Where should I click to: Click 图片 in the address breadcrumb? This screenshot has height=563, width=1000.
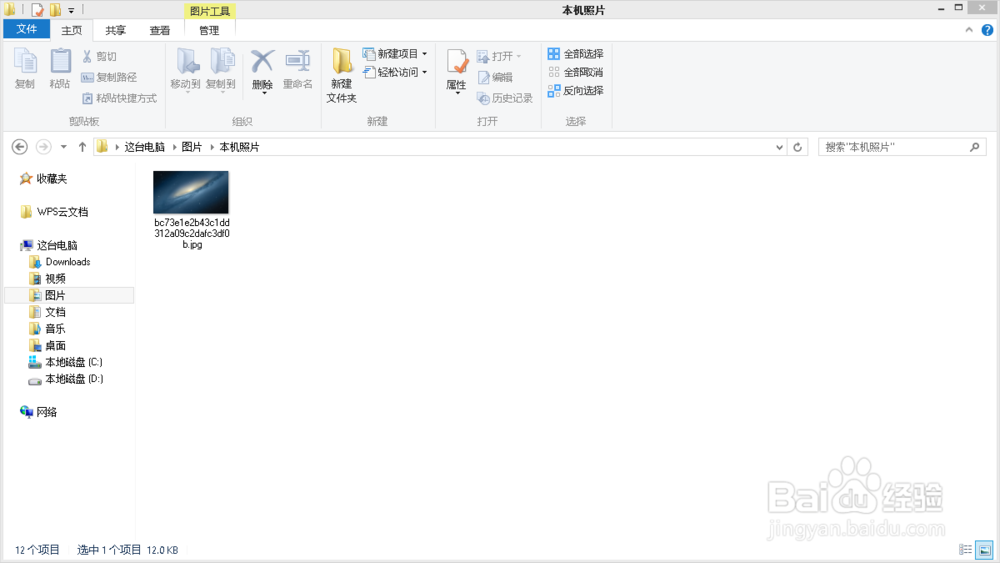(191, 147)
